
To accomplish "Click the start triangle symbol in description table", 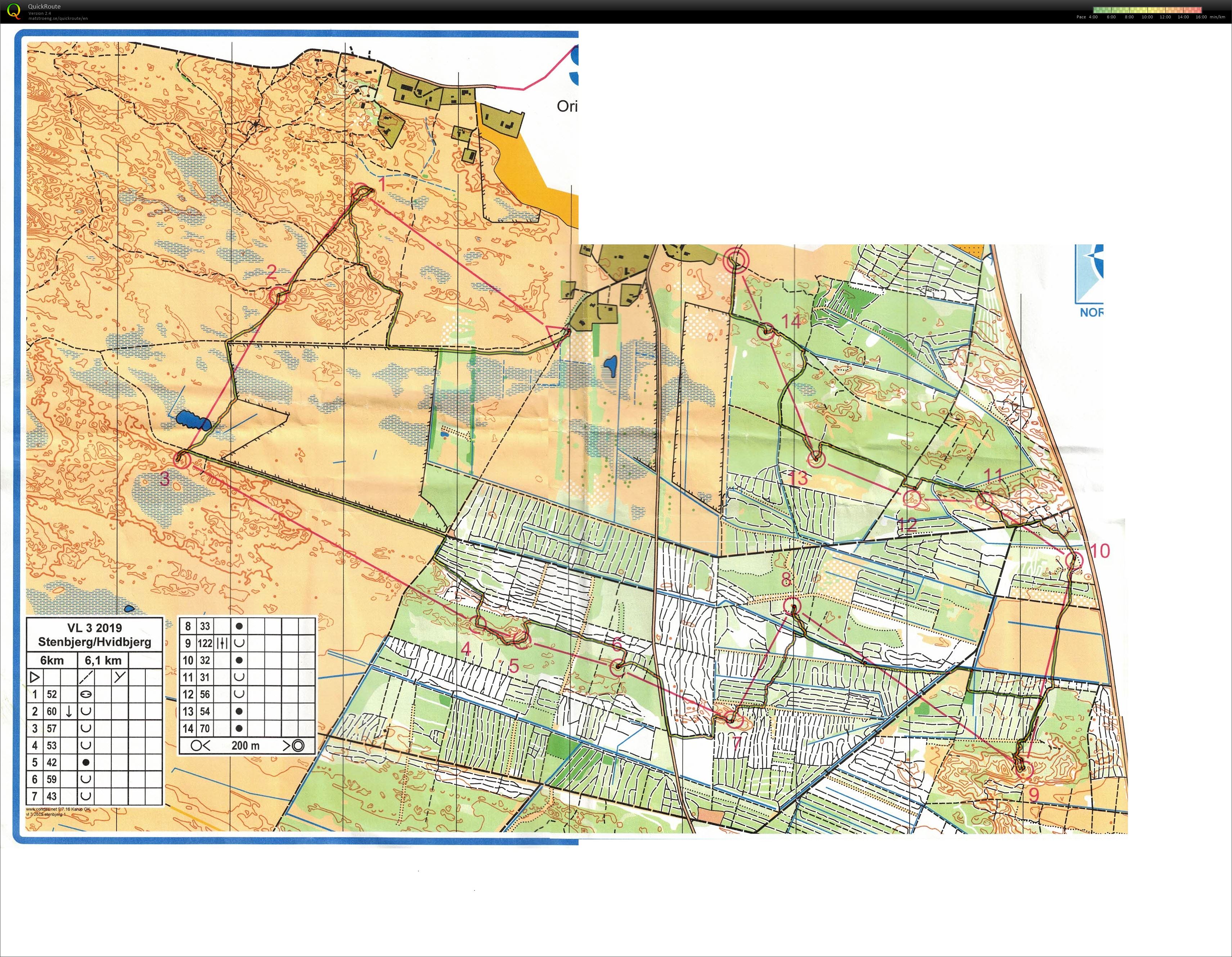I will tap(35, 677).
